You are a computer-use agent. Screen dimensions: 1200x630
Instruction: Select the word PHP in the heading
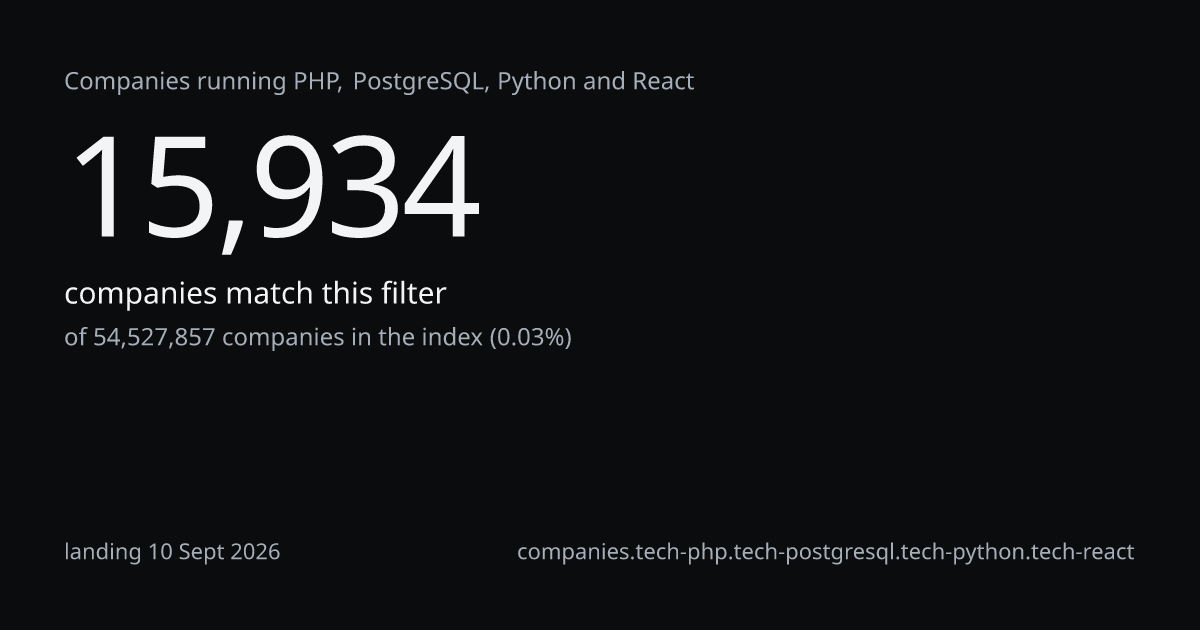tap(318, 81)
